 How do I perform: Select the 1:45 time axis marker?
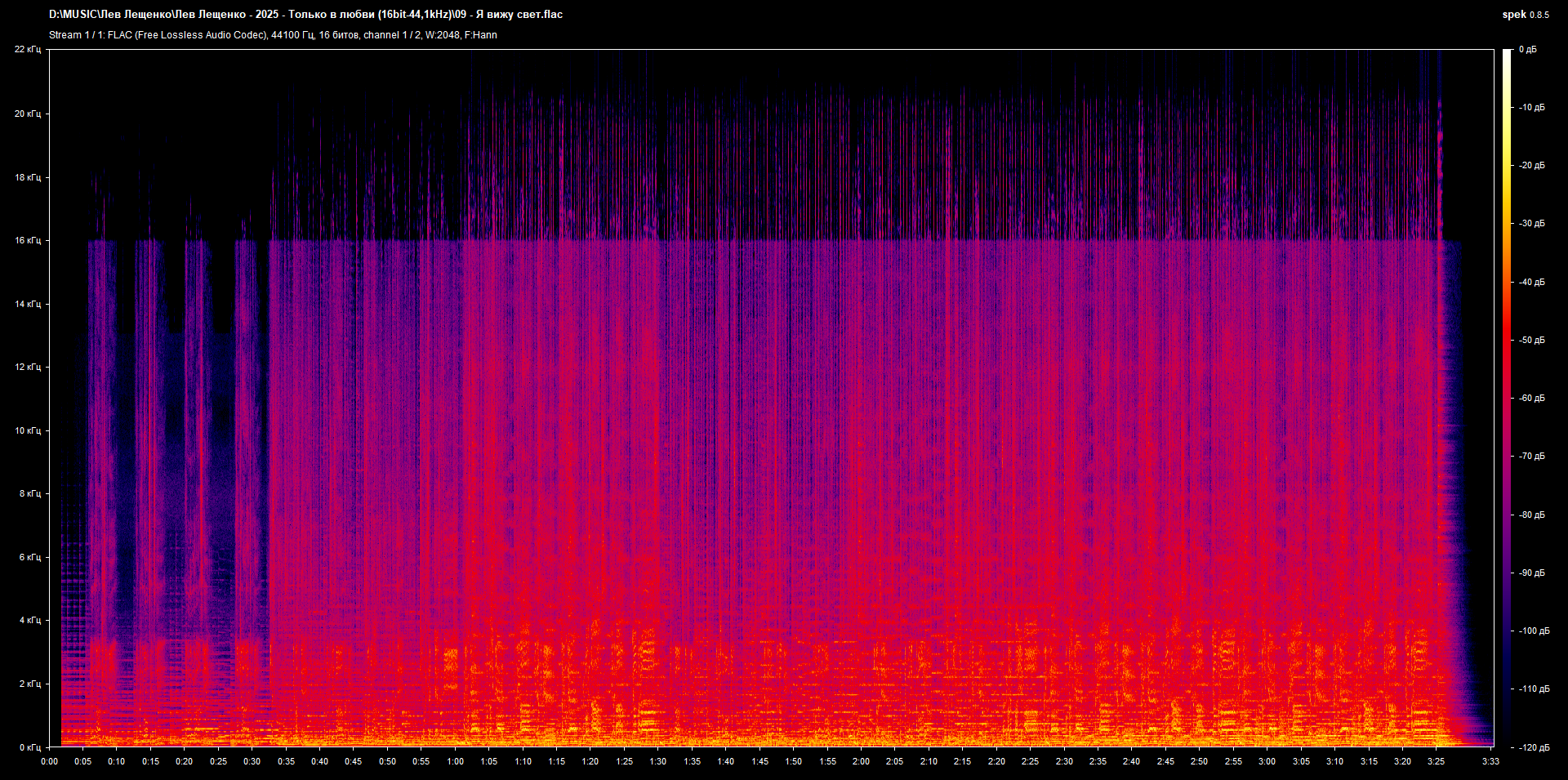[x=759, y=761]
